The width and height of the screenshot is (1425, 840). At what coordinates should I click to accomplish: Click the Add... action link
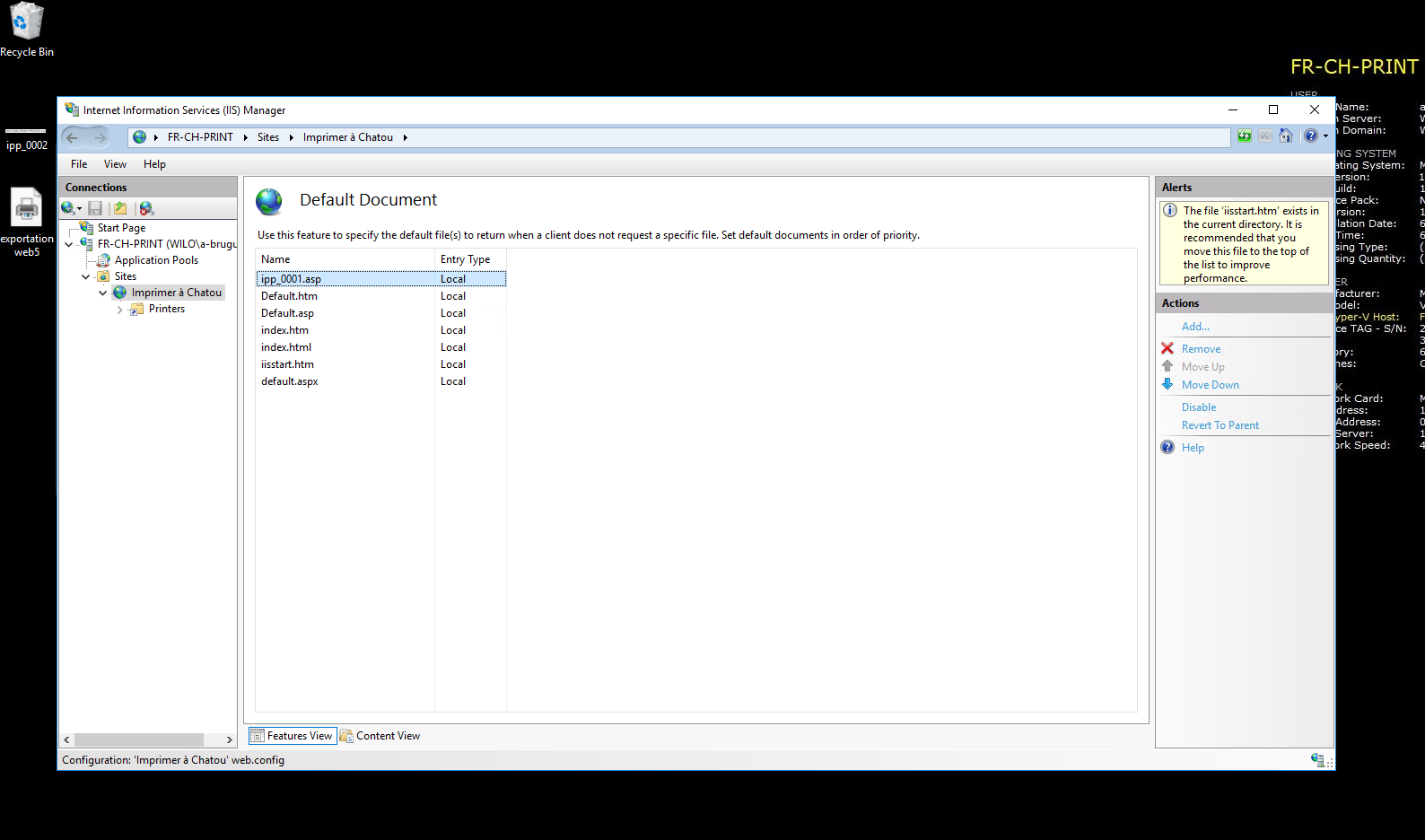click(x=1195, y=327)
